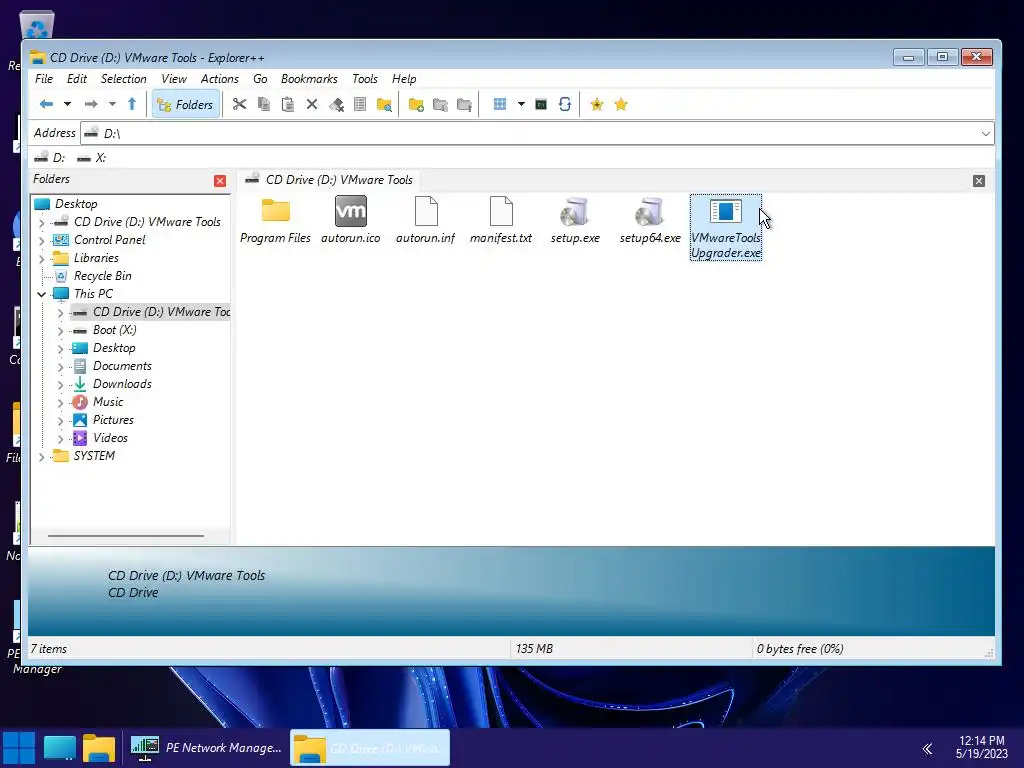Image resolution: width=1024 pixels, height=768 pixels.
Task: Toggle the Folders pane button
Action: click(x=185, y=104)
